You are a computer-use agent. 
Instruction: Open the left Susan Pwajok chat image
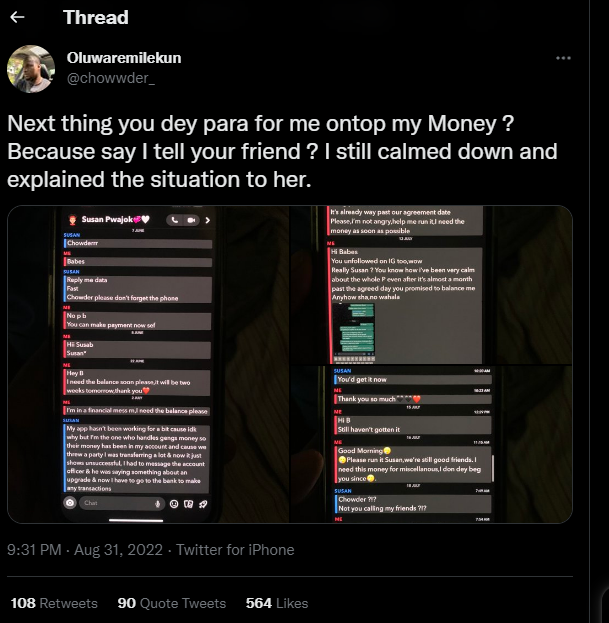coord(148,364)
